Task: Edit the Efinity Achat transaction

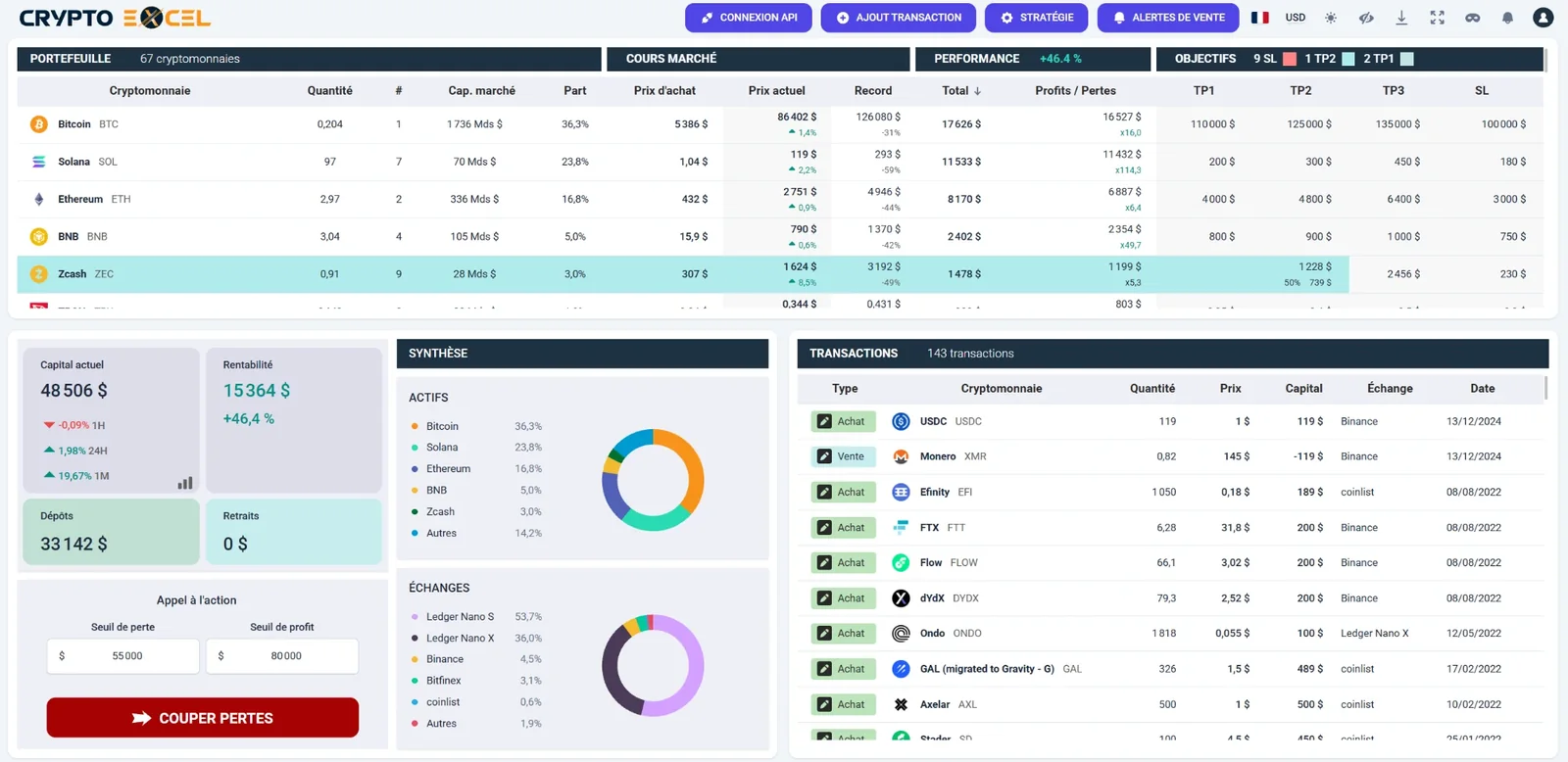Action: click(842, 492)
